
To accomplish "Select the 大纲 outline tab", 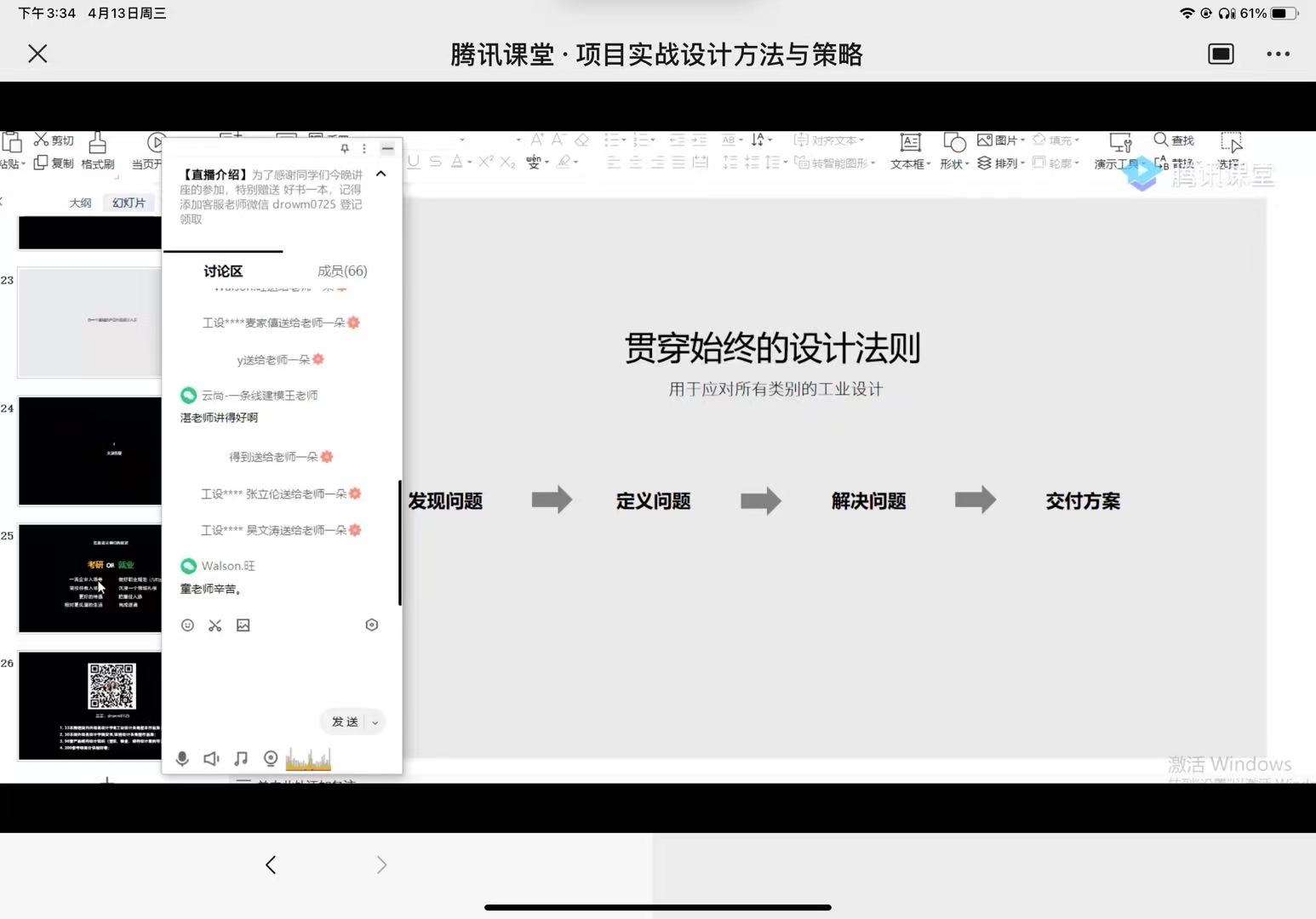I will pos(80,203).
